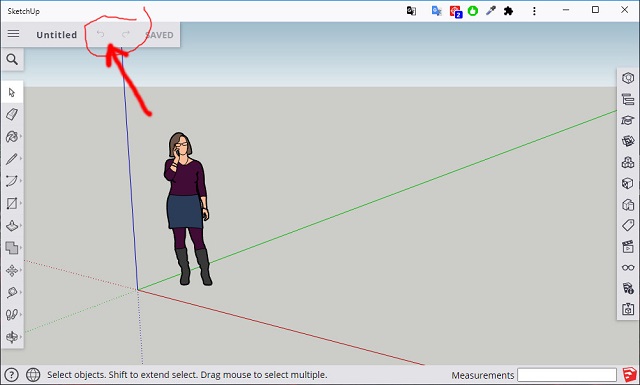
Task: Click the Undo arrow
Action: (x=100, y=34)
